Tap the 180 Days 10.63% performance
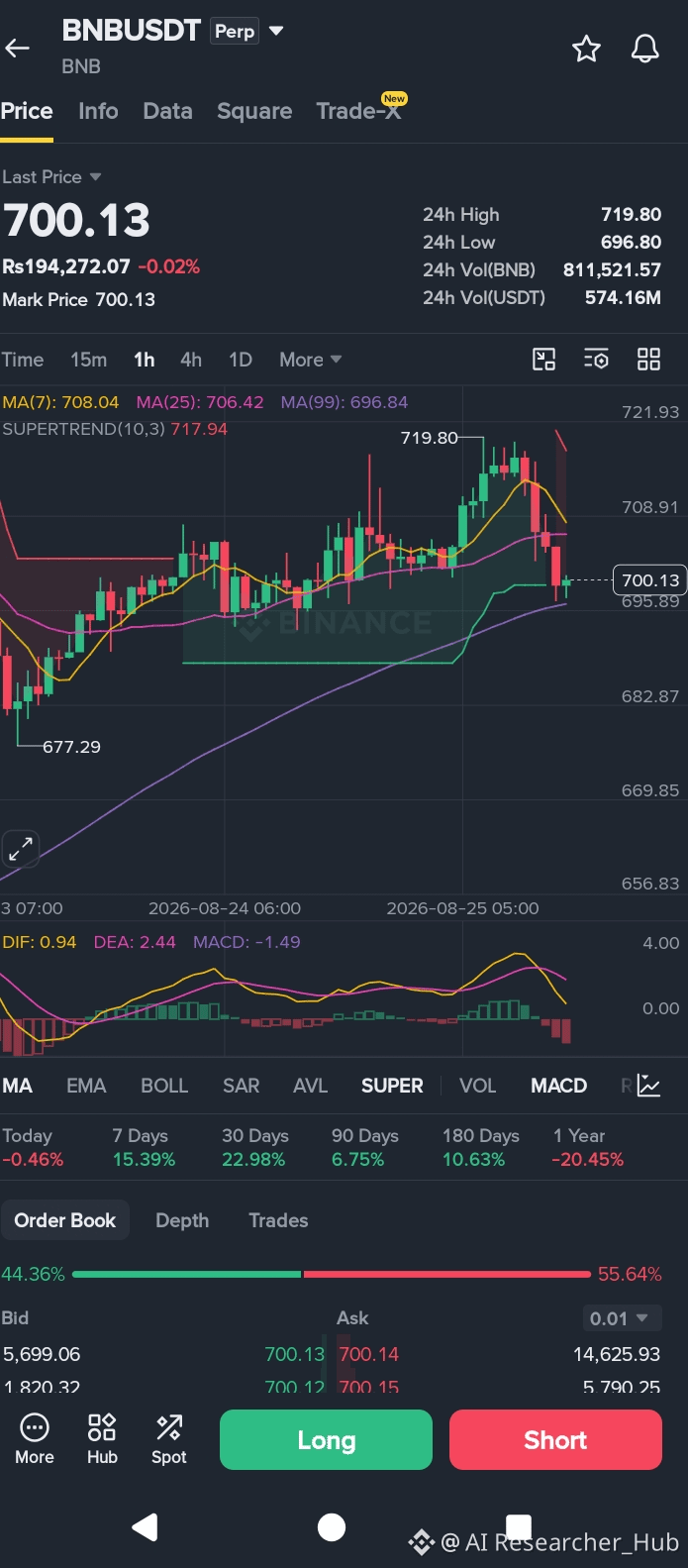The width and height of the screenshot is (688, 1568). pos(481,1147)
